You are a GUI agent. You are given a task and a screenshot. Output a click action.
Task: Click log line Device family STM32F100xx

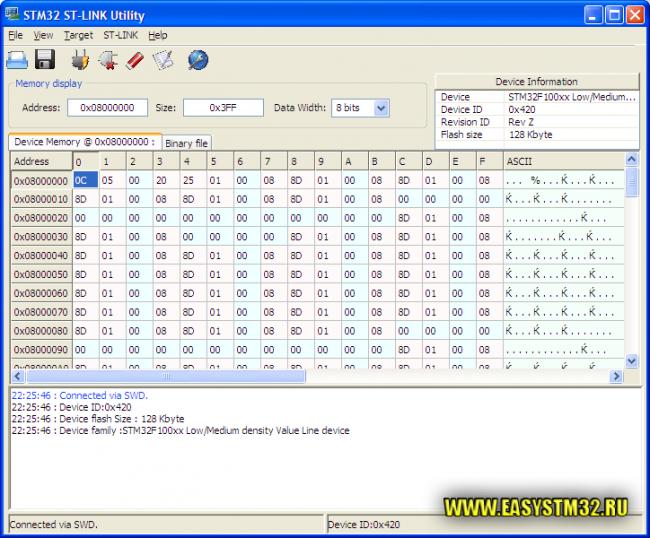[x=180, y=430]
